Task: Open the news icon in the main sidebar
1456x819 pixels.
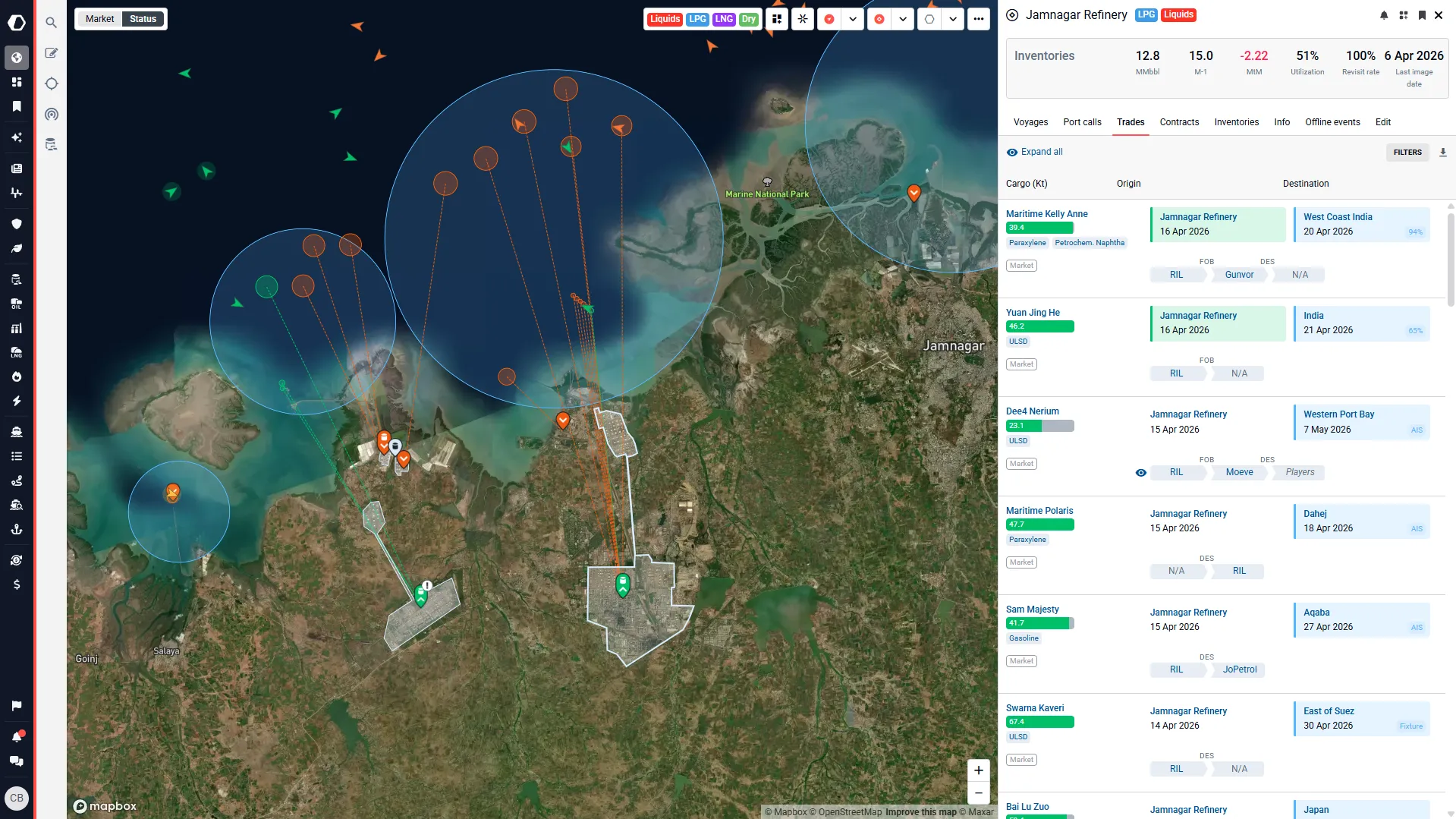Action: [x=17, y=169]
